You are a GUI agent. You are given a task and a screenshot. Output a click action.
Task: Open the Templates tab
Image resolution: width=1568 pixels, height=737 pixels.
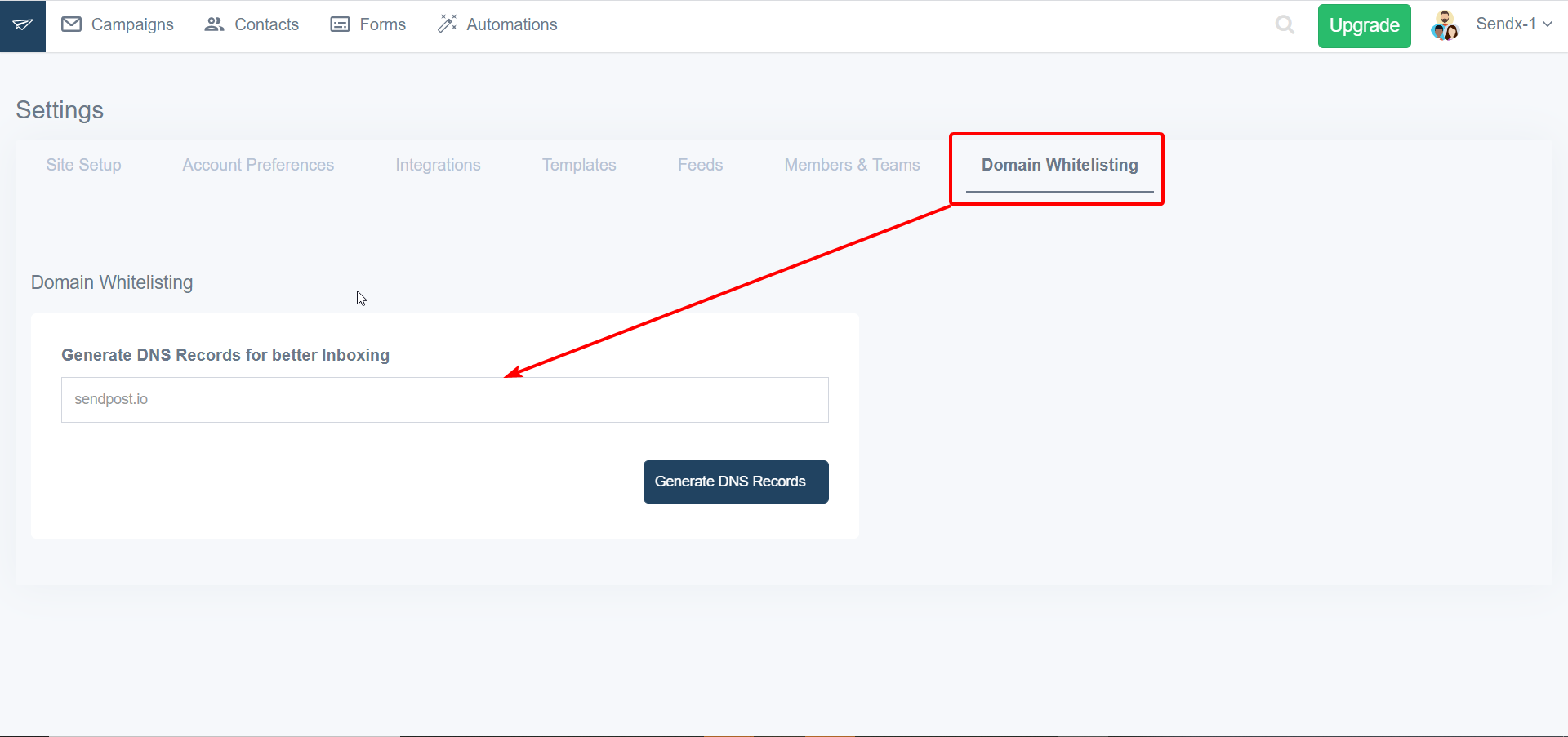click(x=579, y=165)
